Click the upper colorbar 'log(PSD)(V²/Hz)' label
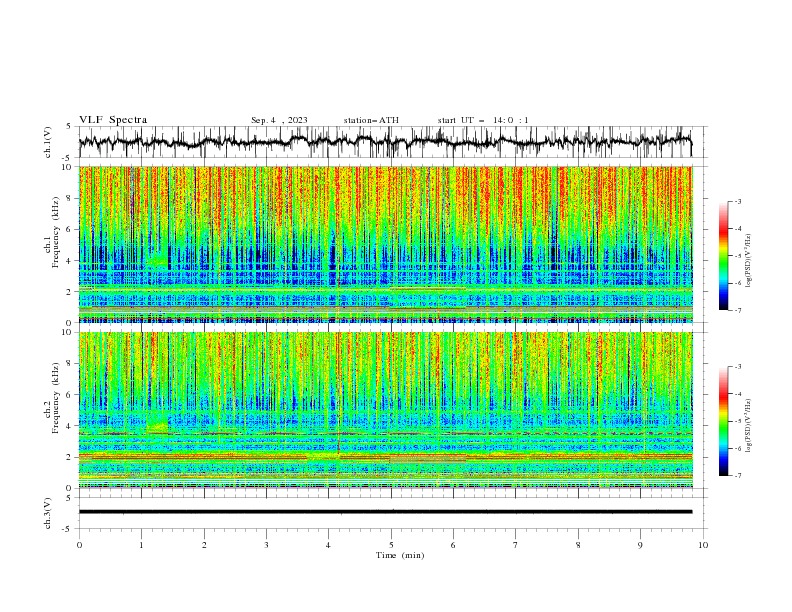 749,261
